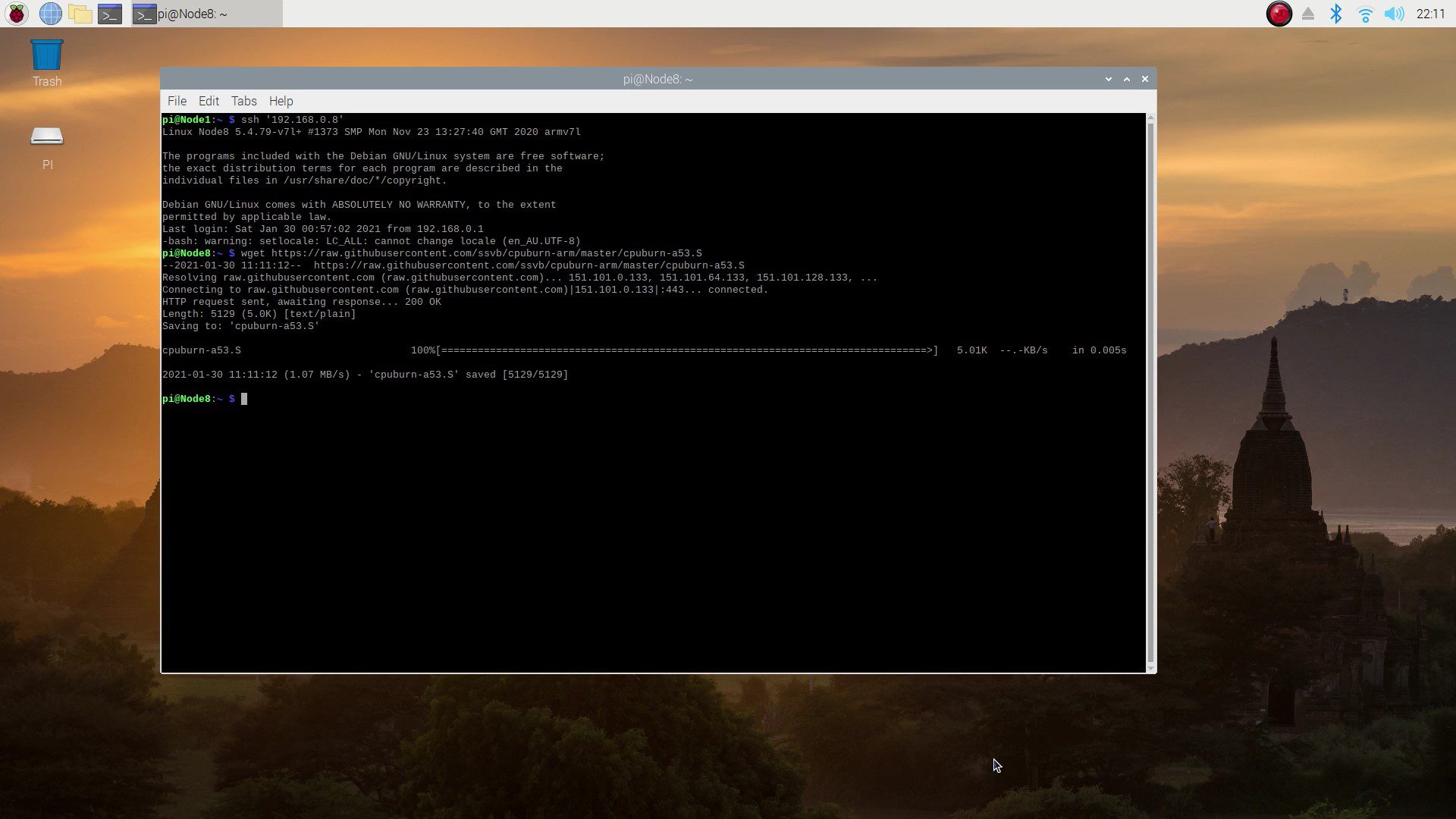Open the Edit menu in the terminal
Viewport: 1456px width, 819px height.
pyautogui.click(x=208, y=100)
